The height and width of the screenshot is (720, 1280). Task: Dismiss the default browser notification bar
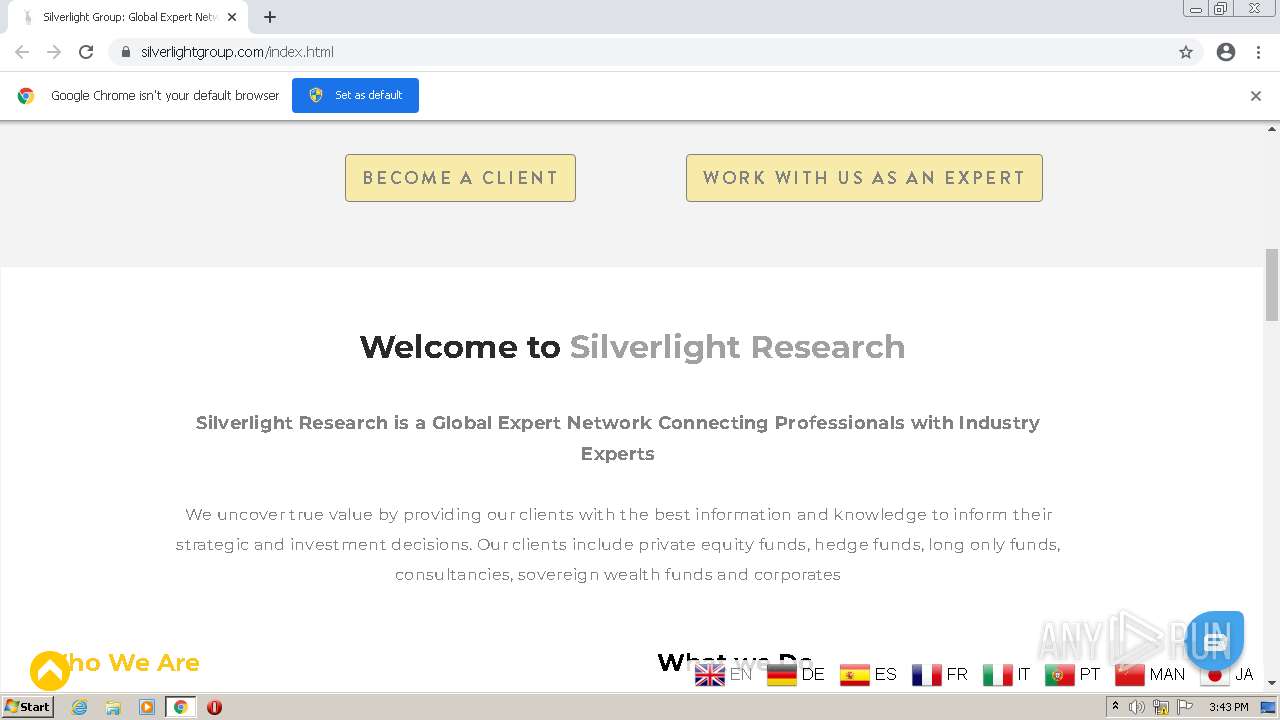1256,96
